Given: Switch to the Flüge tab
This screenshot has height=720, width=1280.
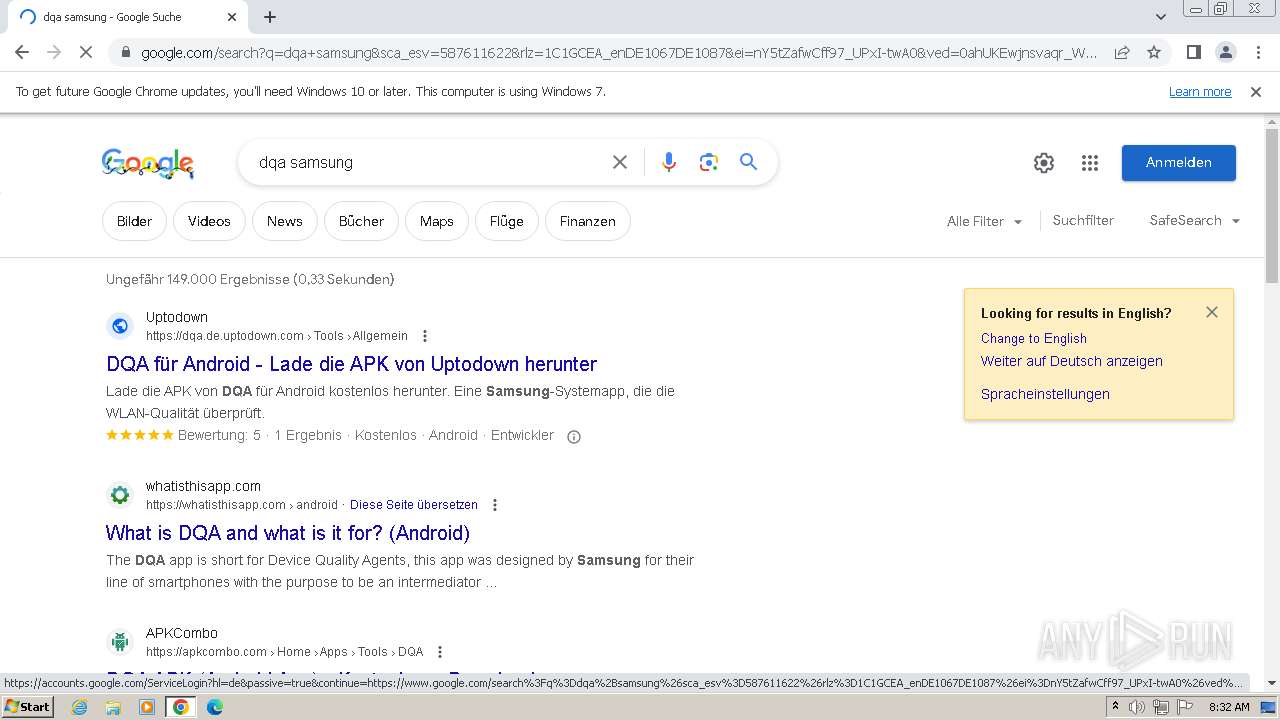Looking at the screenshot, I should 506,221.
